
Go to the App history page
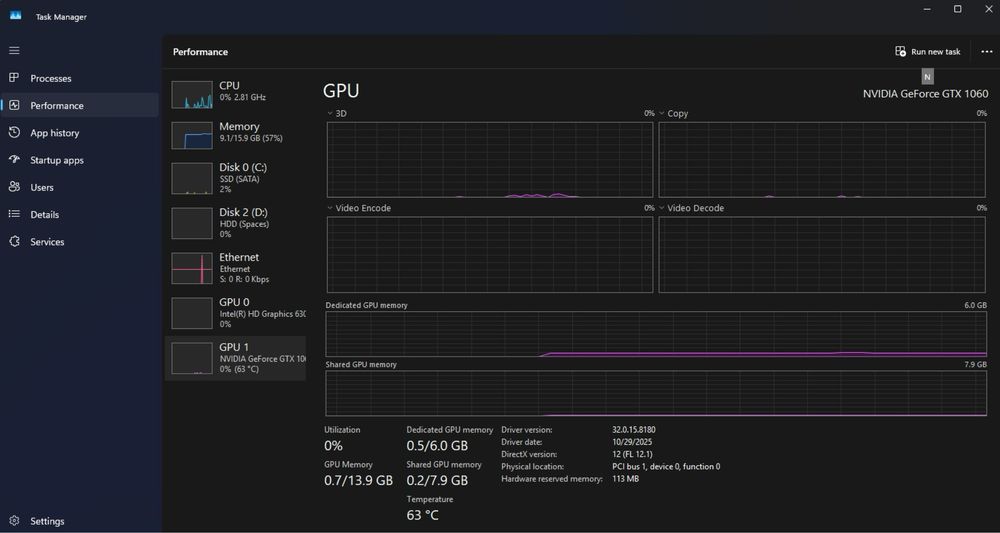pos(80,133)
